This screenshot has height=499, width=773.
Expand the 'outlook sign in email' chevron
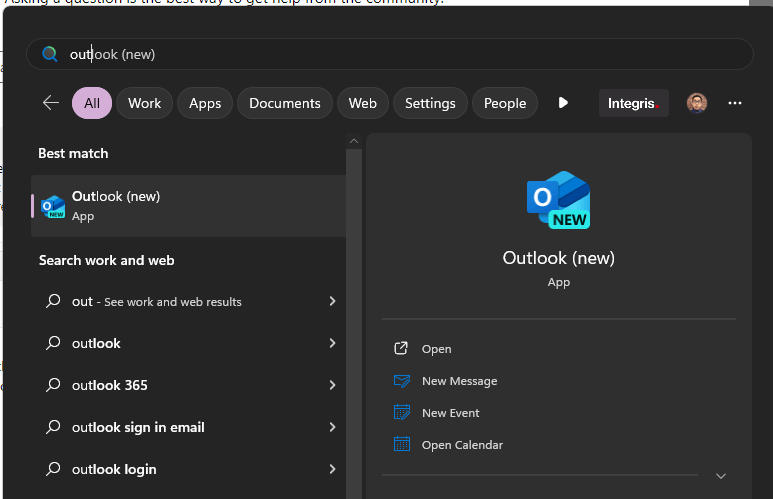pos(332,427)
